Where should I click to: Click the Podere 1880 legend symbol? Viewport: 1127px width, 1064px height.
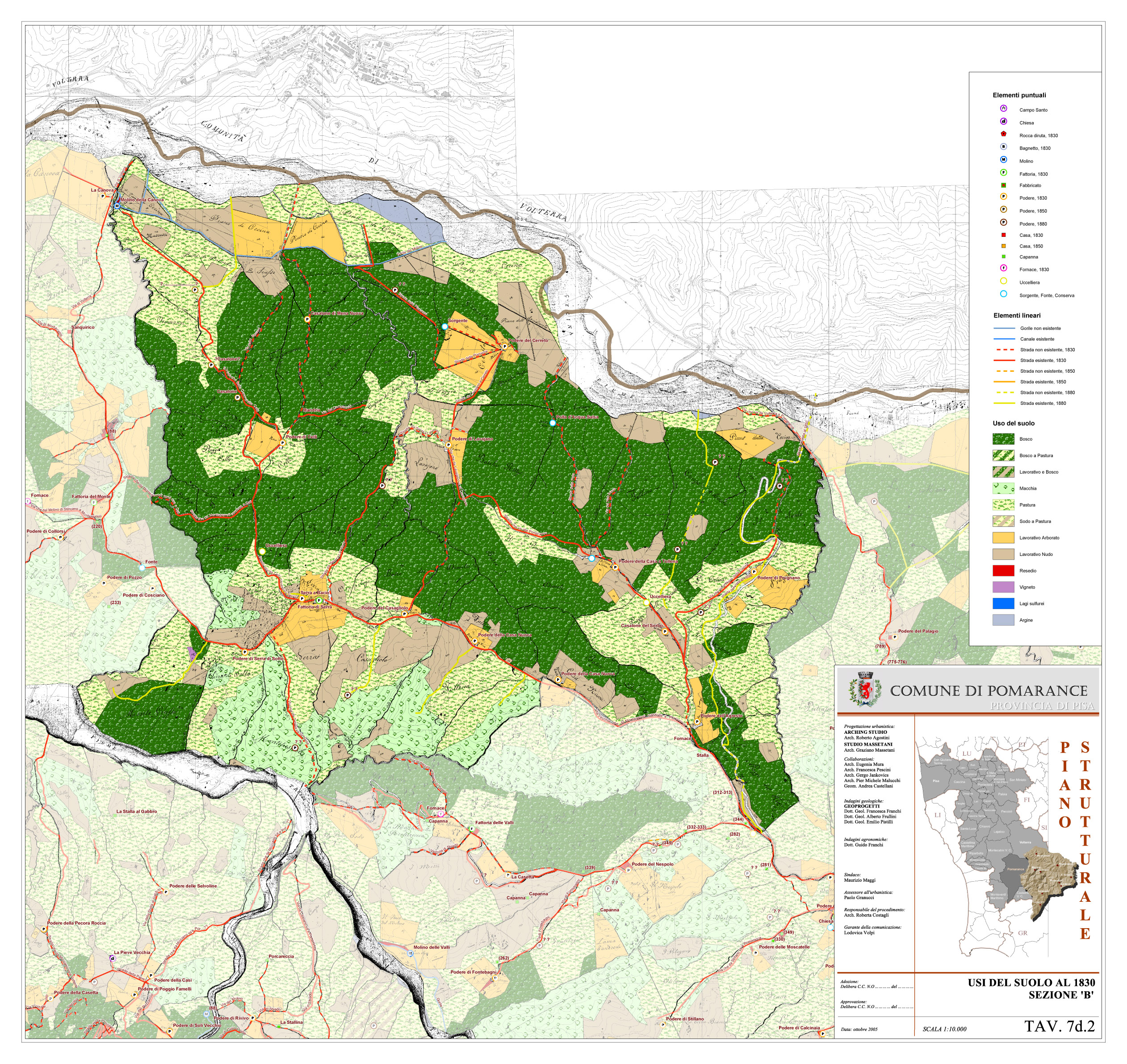(x=1003, y=223)
